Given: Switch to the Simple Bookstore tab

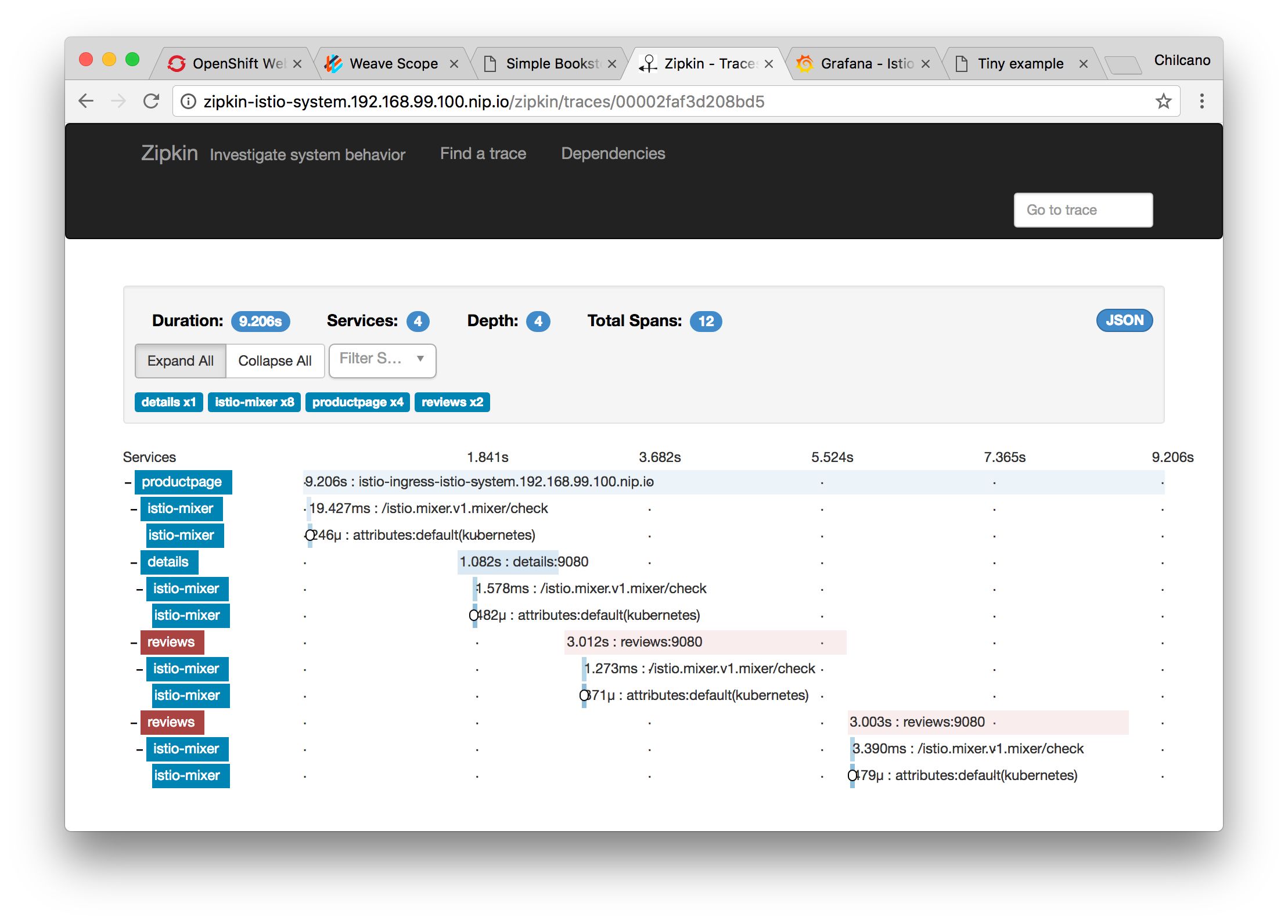Looking at the screenshot, I should (549, 63).
